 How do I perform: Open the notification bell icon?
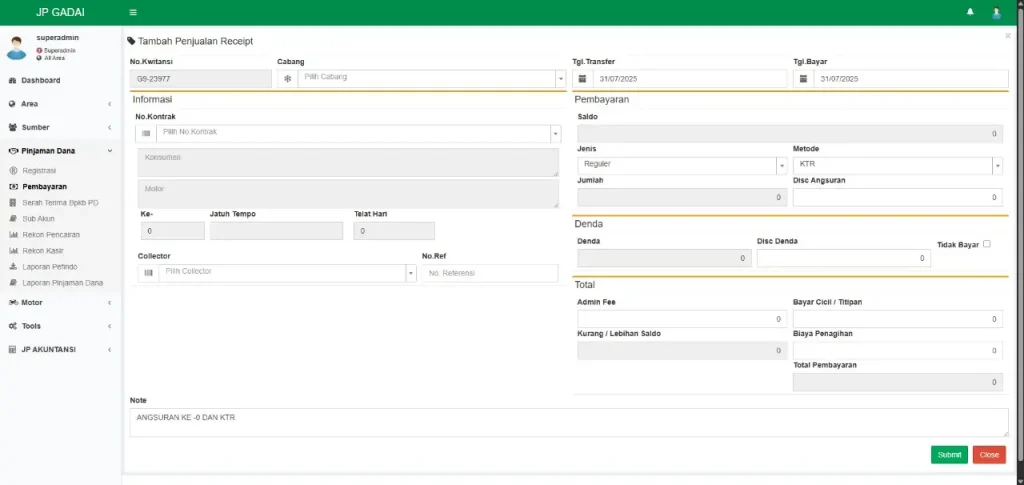[x=970, y=12]
